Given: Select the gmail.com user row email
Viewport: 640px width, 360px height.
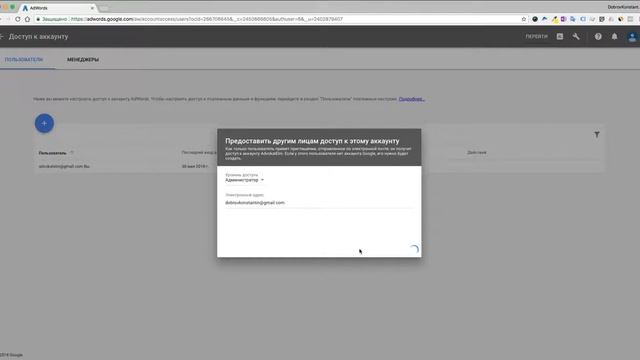Looking at the screenshot, I should tap(64, 167).
